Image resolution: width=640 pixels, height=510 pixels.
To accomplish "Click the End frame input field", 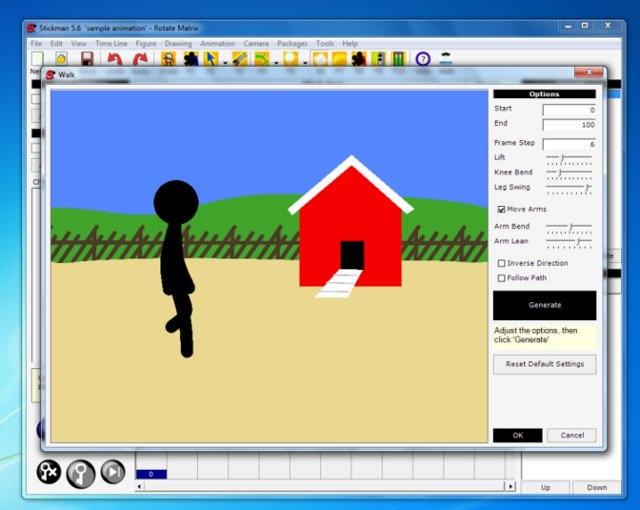I will (x=569, y=124).
